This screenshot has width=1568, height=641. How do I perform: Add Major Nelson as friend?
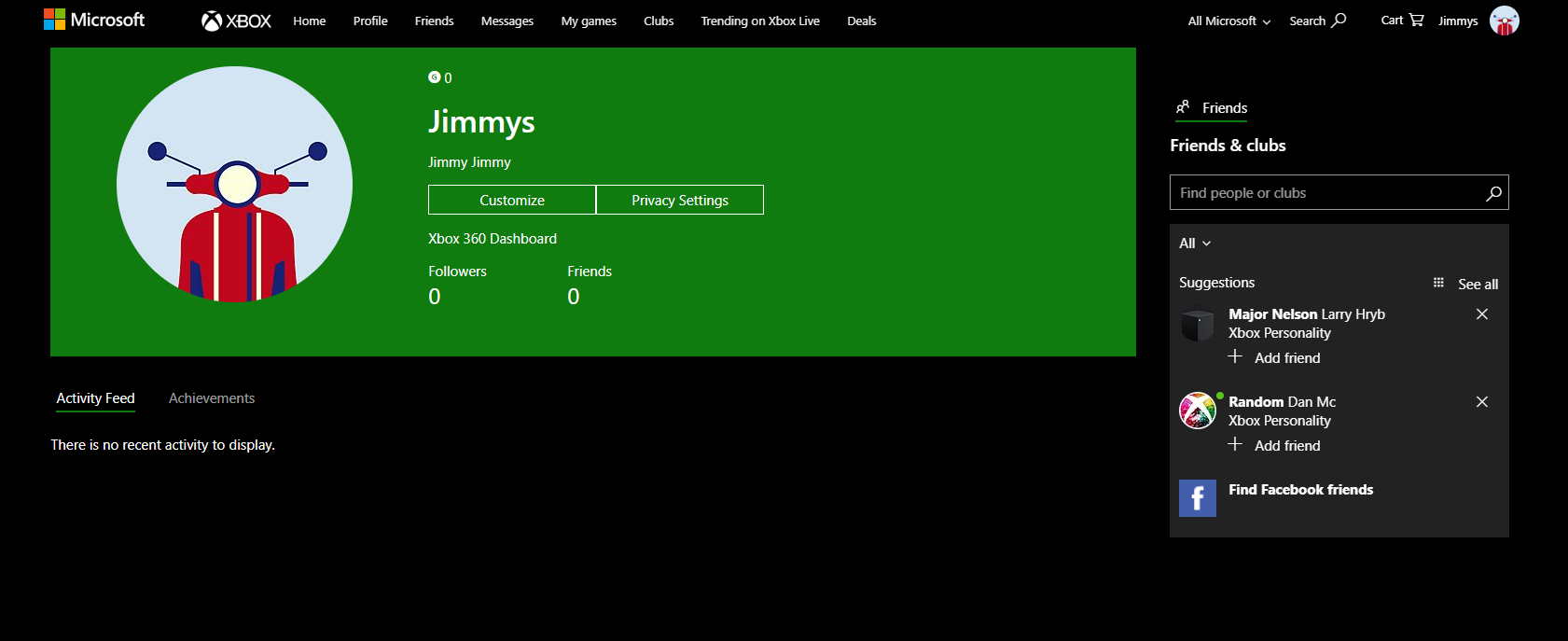pyautogui.click(x=1274, y=357)
